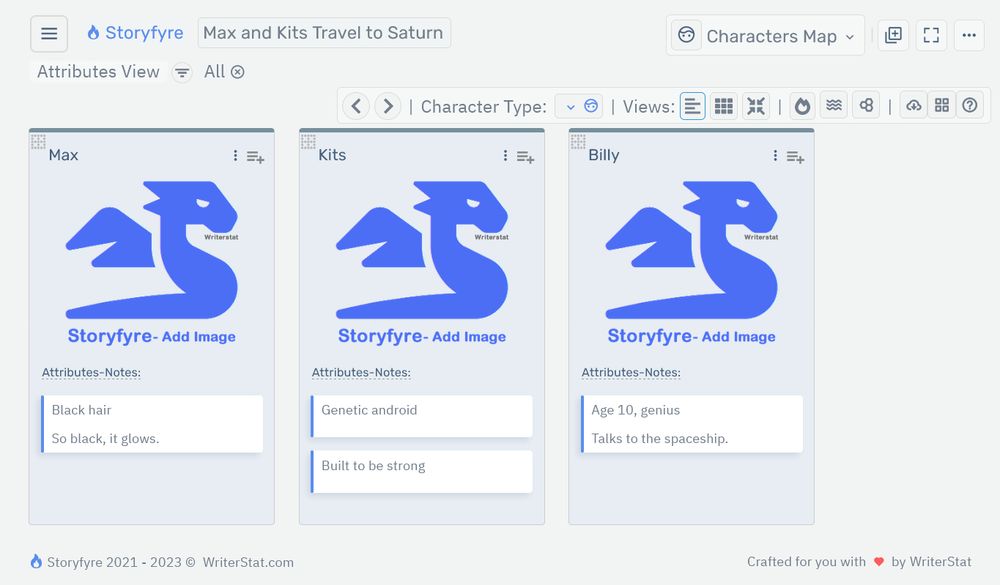Click the add-note icon on Billy's card
The image size is (1000, 585).
pos(795,156)
